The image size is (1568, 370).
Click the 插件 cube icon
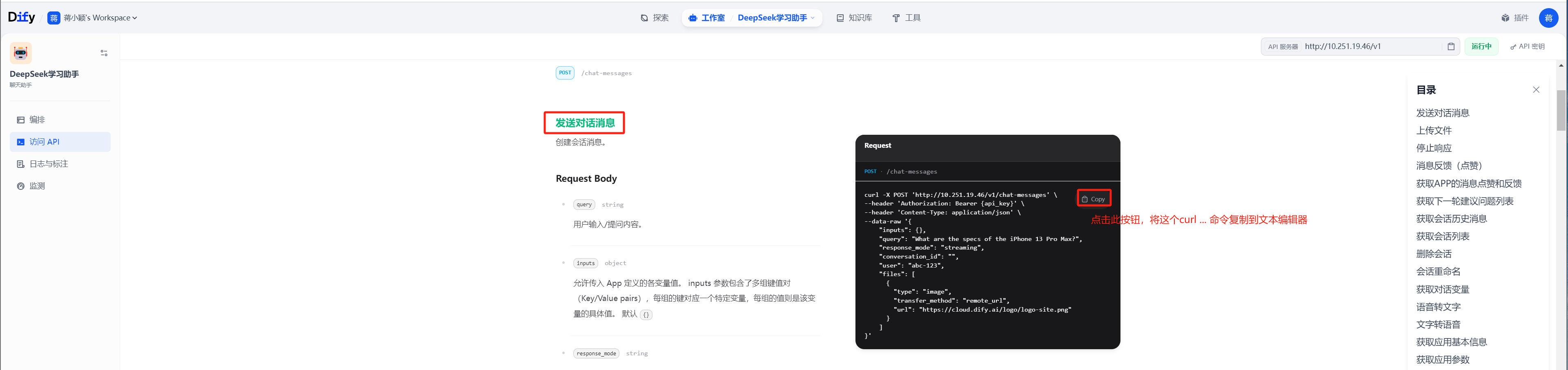(x=1505, y=18)
